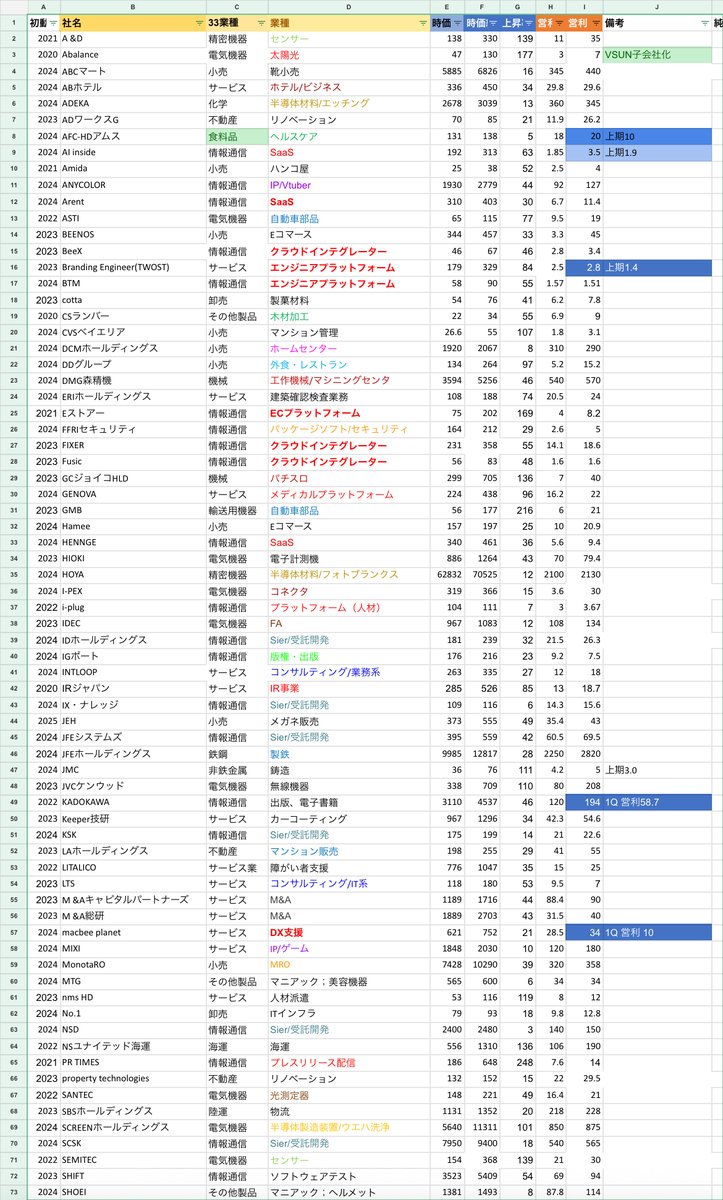
Task: Open the filter dropdown on 社名 header
Action: click(197, 22)
